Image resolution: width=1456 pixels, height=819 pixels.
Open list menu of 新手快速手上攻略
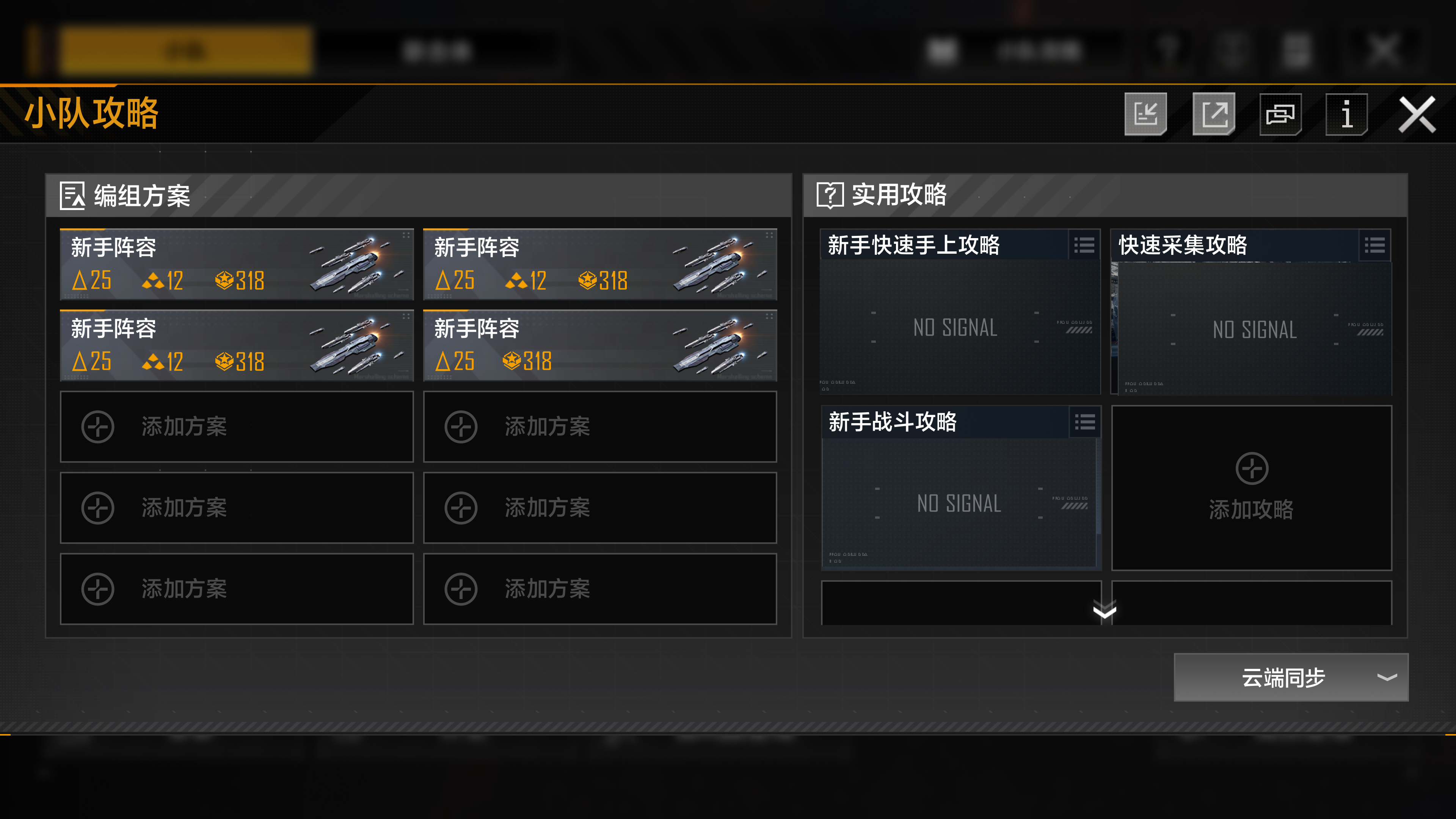[x=1084, y=245]
